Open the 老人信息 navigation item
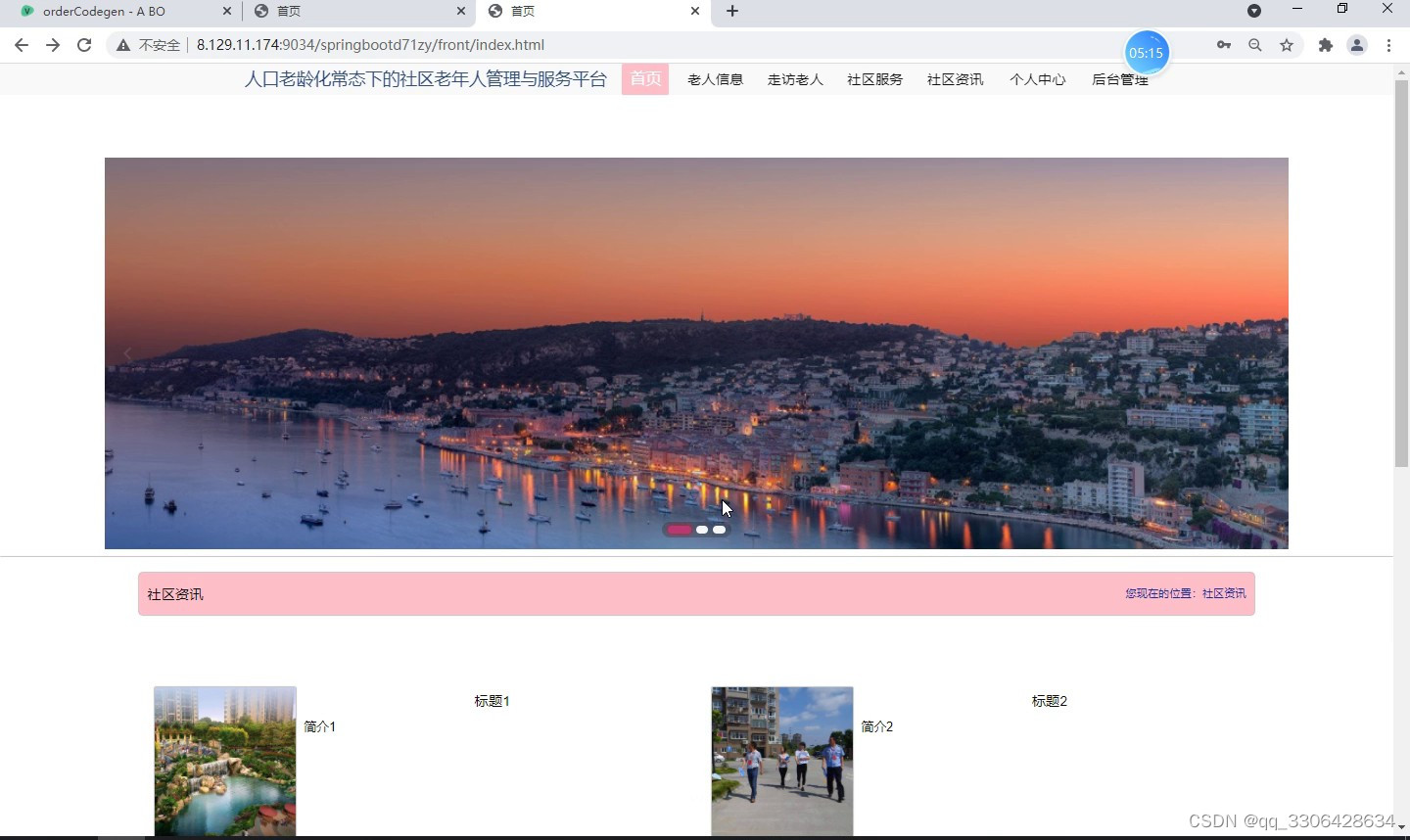The height and width of the screenshot is (840, 1410). (715, 79)
